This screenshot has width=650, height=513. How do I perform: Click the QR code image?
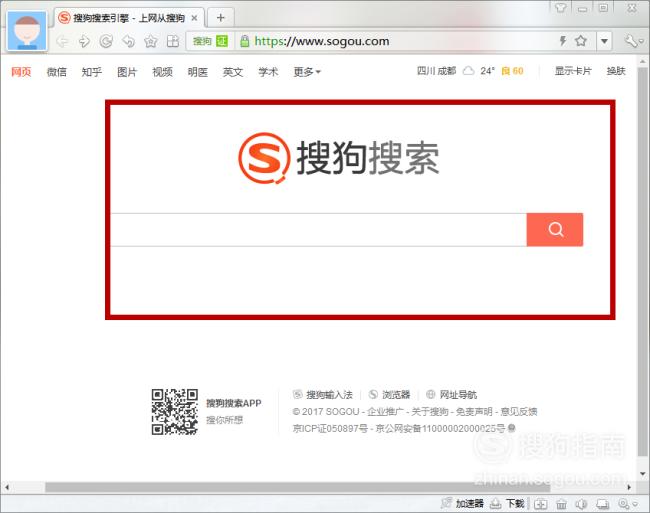point(175,411)
